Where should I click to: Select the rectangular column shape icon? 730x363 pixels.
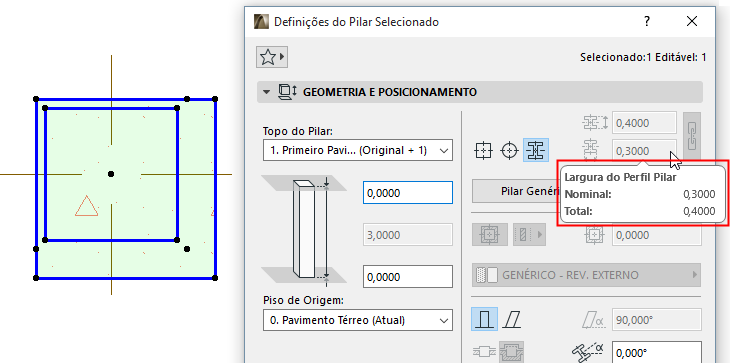tap(483, 151)
